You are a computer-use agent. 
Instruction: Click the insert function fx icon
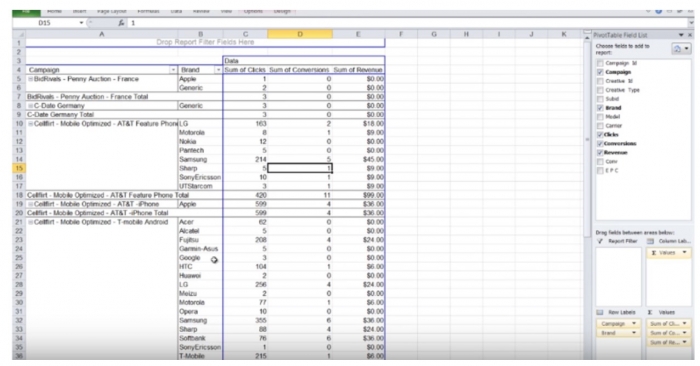[x=121, y=23]
